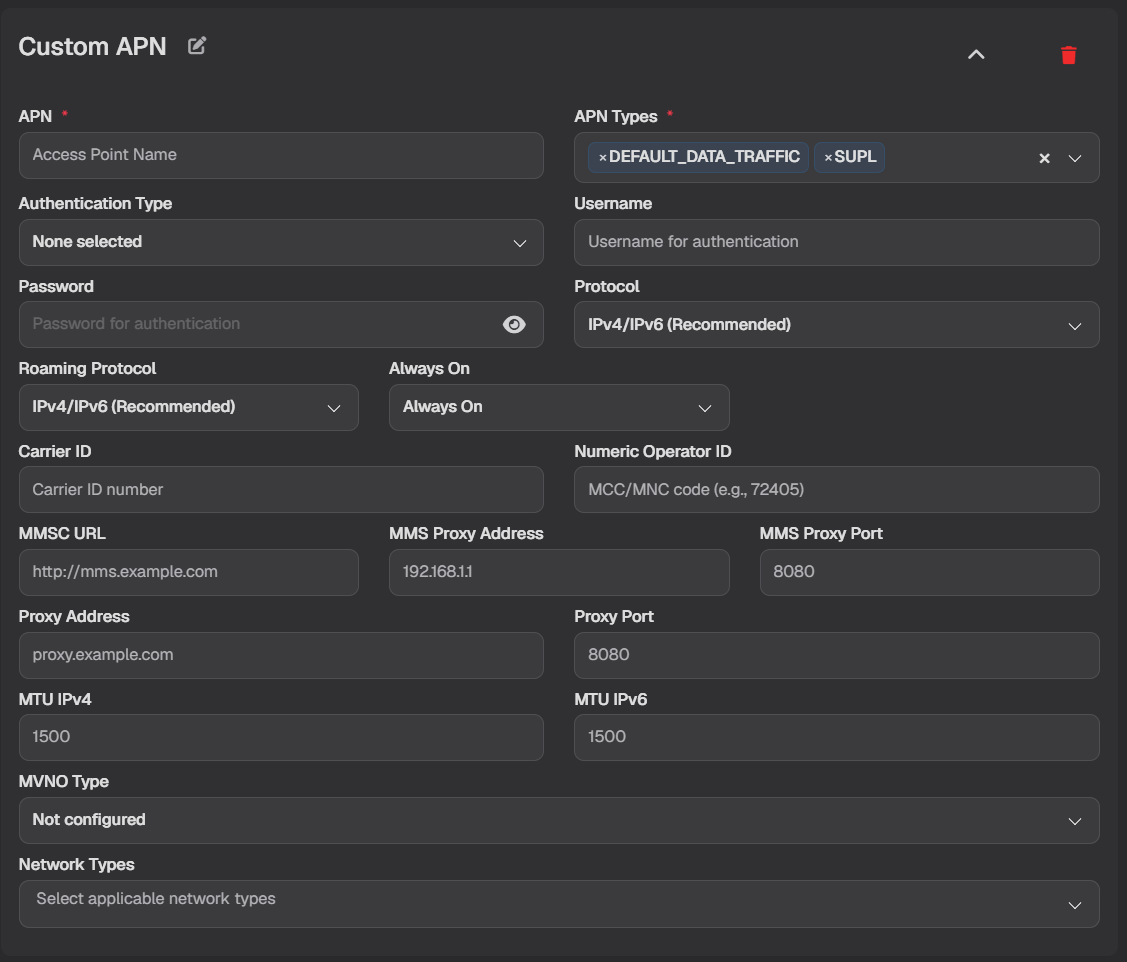The image size is (1127, 962).
Task: Click the MMS Proxy Port field
Action: point(929,572)
